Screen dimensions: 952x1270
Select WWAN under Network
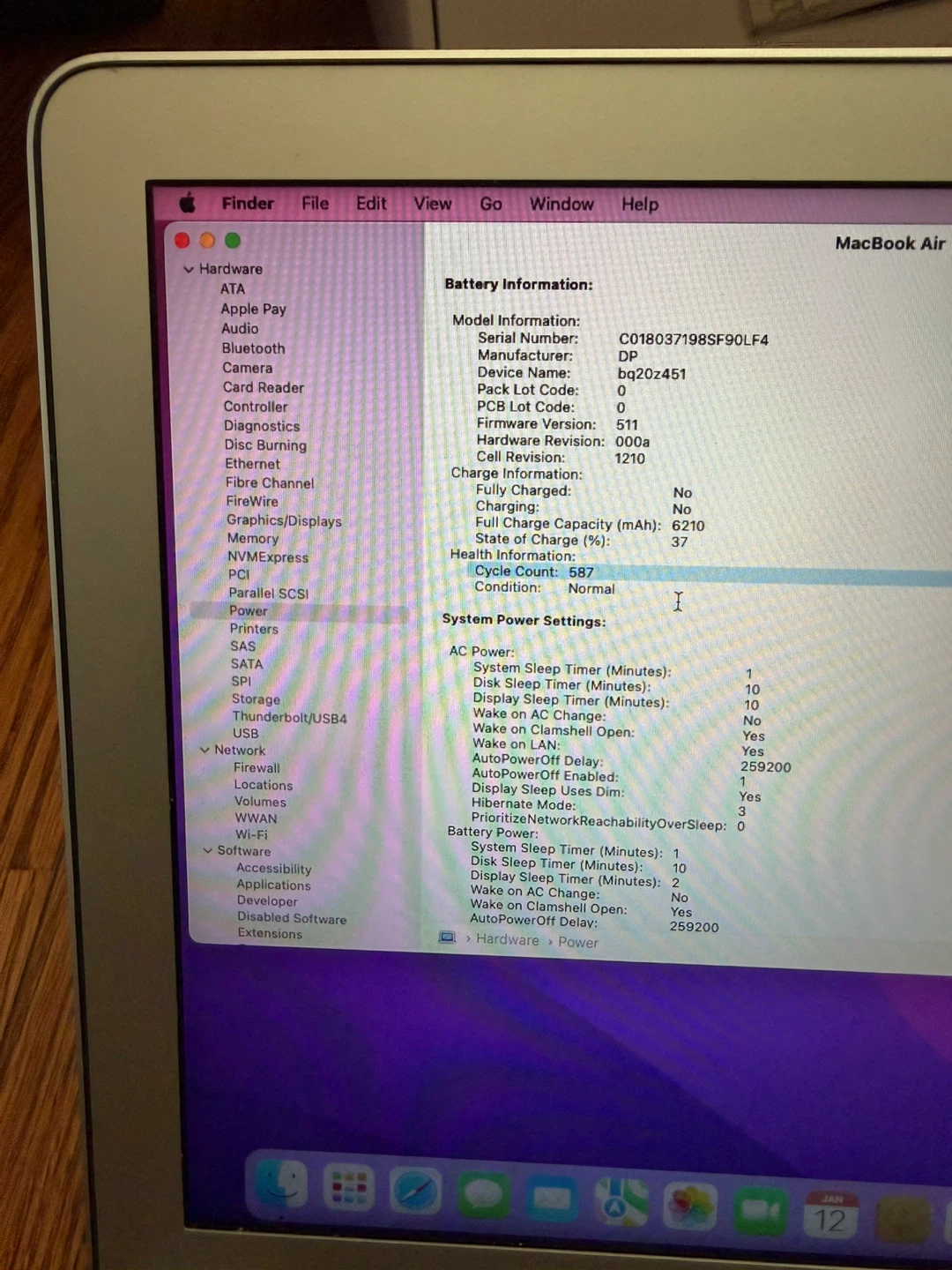[x=256, y=818]
